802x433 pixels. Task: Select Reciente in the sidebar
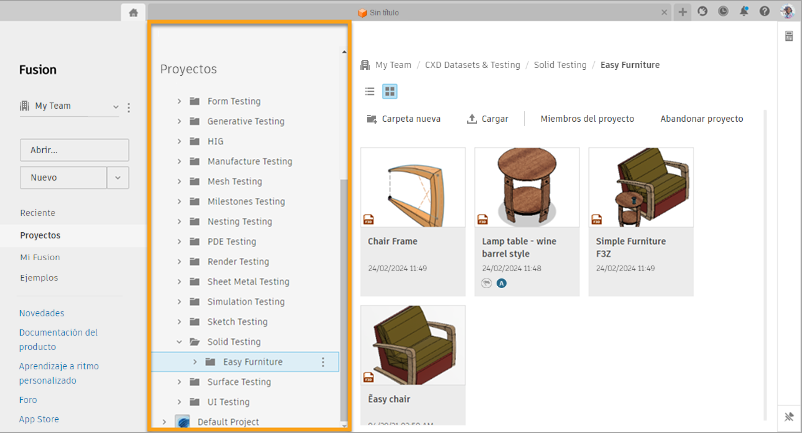tap(38, 213)
